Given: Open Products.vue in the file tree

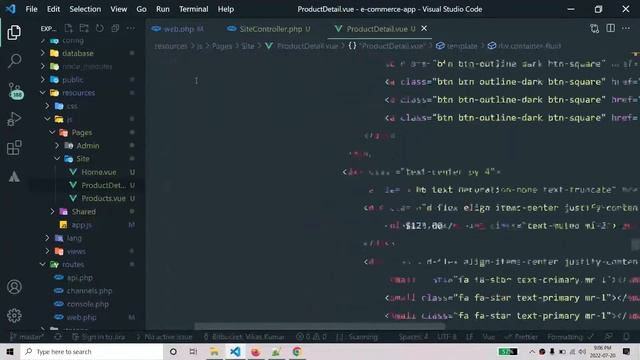Looking at the screenshot, I should (x=103, y=198).
